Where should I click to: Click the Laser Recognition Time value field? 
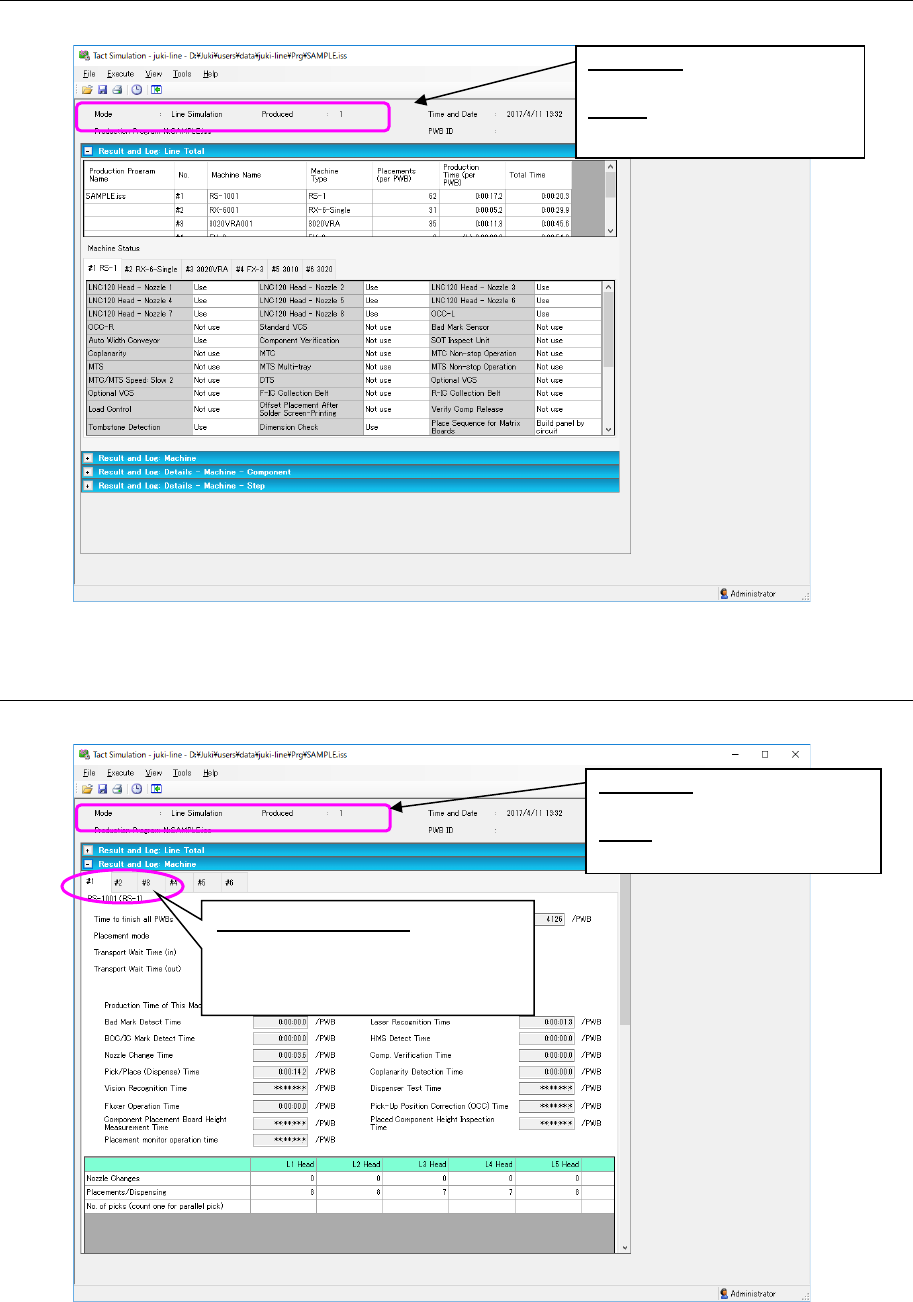pyautogui.click(x=549, y=1023)
